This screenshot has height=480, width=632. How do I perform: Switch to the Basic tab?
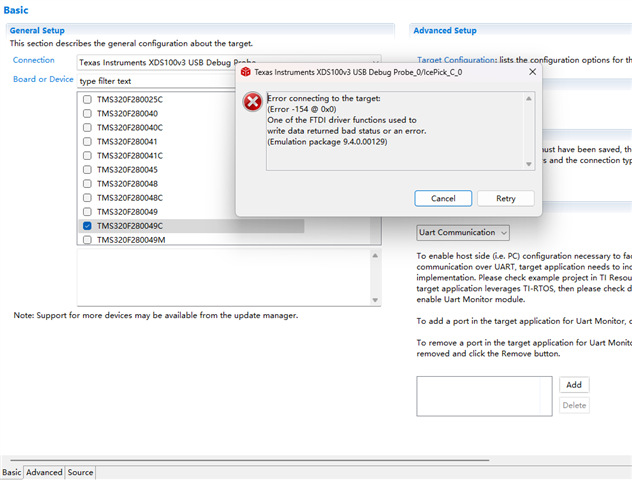[x=12, y=472]
